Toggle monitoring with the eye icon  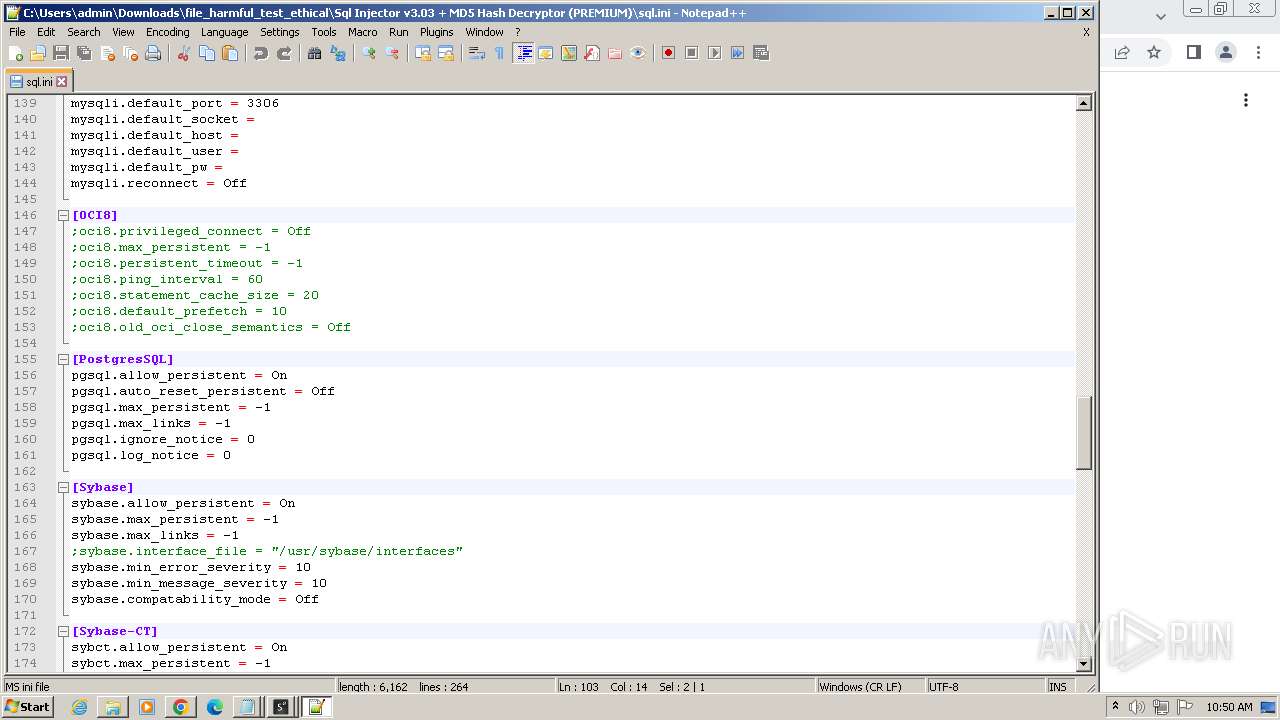(638, 53)
